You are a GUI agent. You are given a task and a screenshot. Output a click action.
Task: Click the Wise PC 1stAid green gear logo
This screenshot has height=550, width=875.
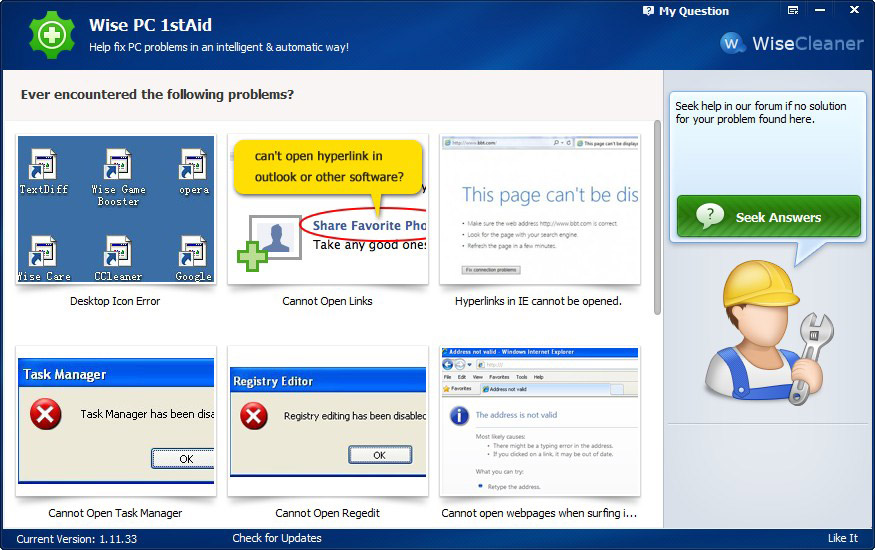51,35
